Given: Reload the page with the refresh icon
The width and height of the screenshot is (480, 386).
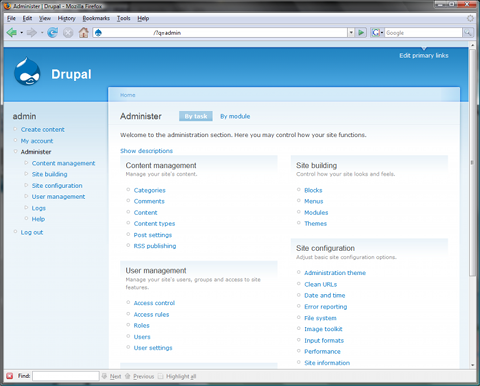Looking at the screenshot, I should pos(52,33).
